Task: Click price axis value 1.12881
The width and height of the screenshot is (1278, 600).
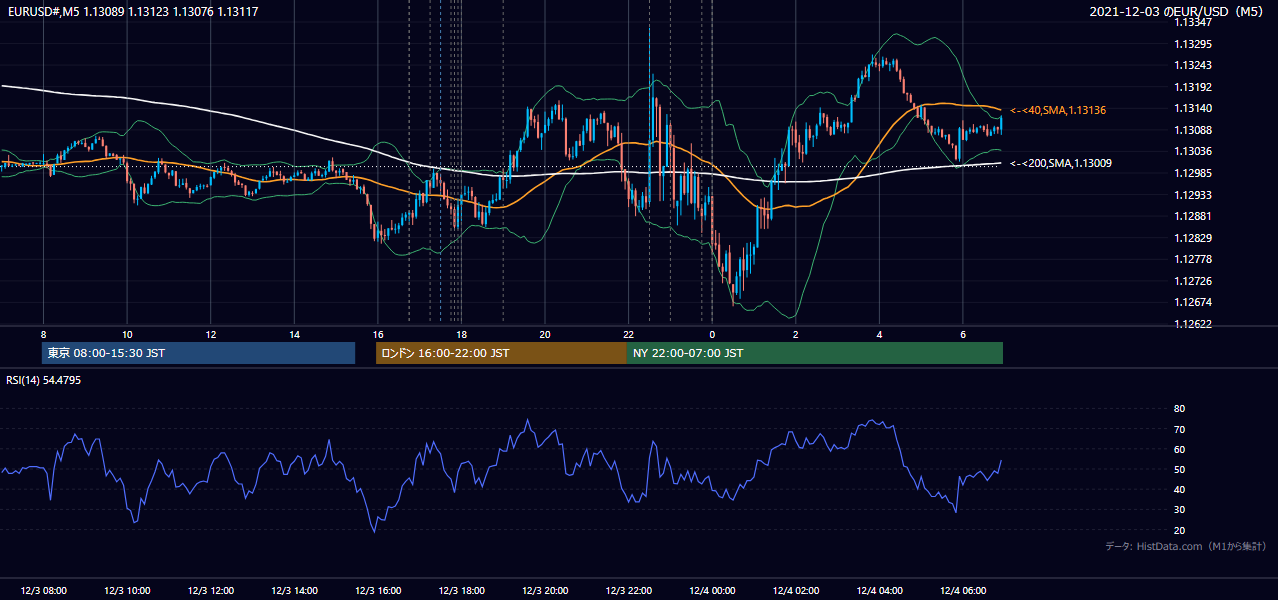Action: pos(1194,216)
